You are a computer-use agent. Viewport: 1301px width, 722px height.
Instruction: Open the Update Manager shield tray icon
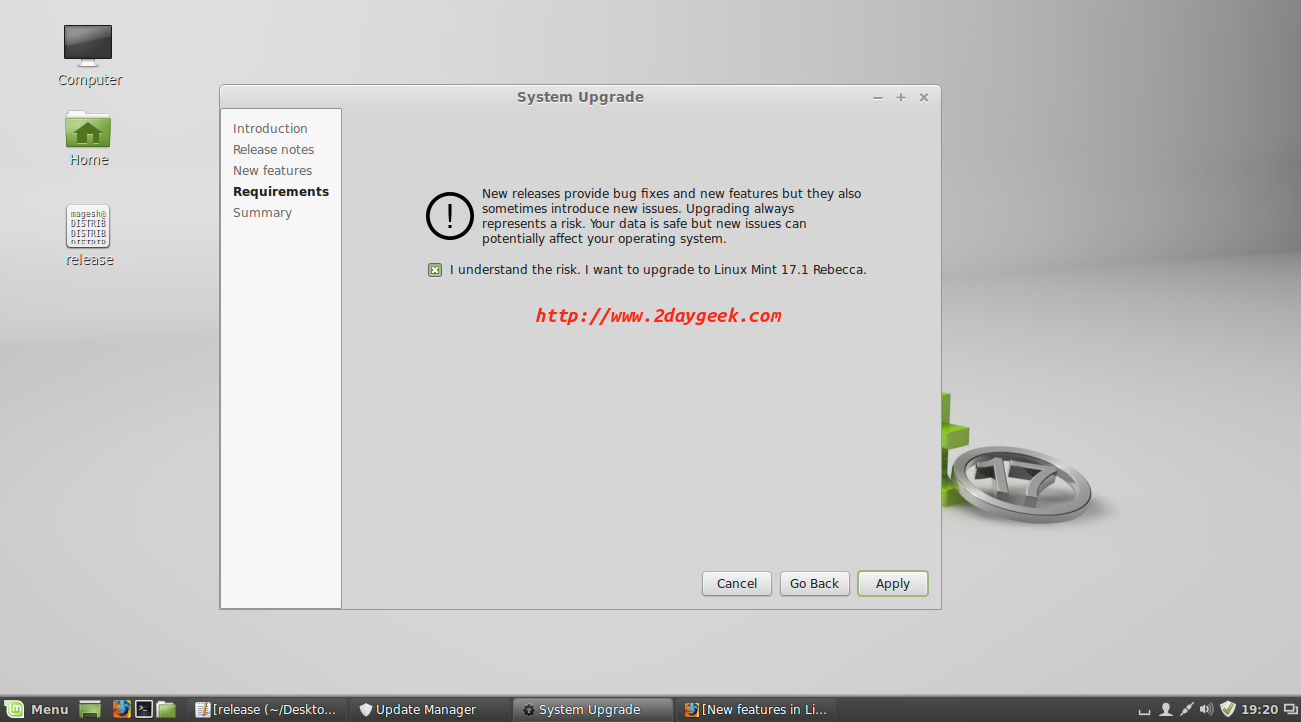point(1228,710)
